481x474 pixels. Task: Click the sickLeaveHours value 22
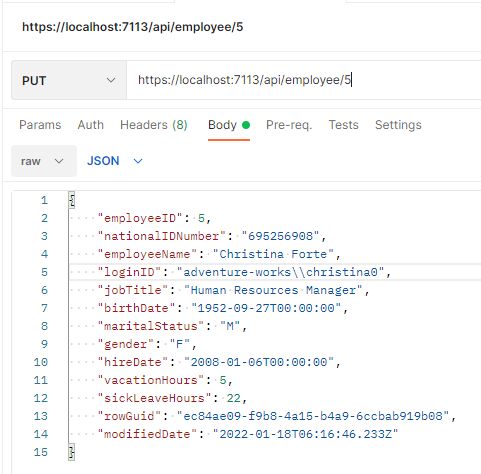[234, 398]
